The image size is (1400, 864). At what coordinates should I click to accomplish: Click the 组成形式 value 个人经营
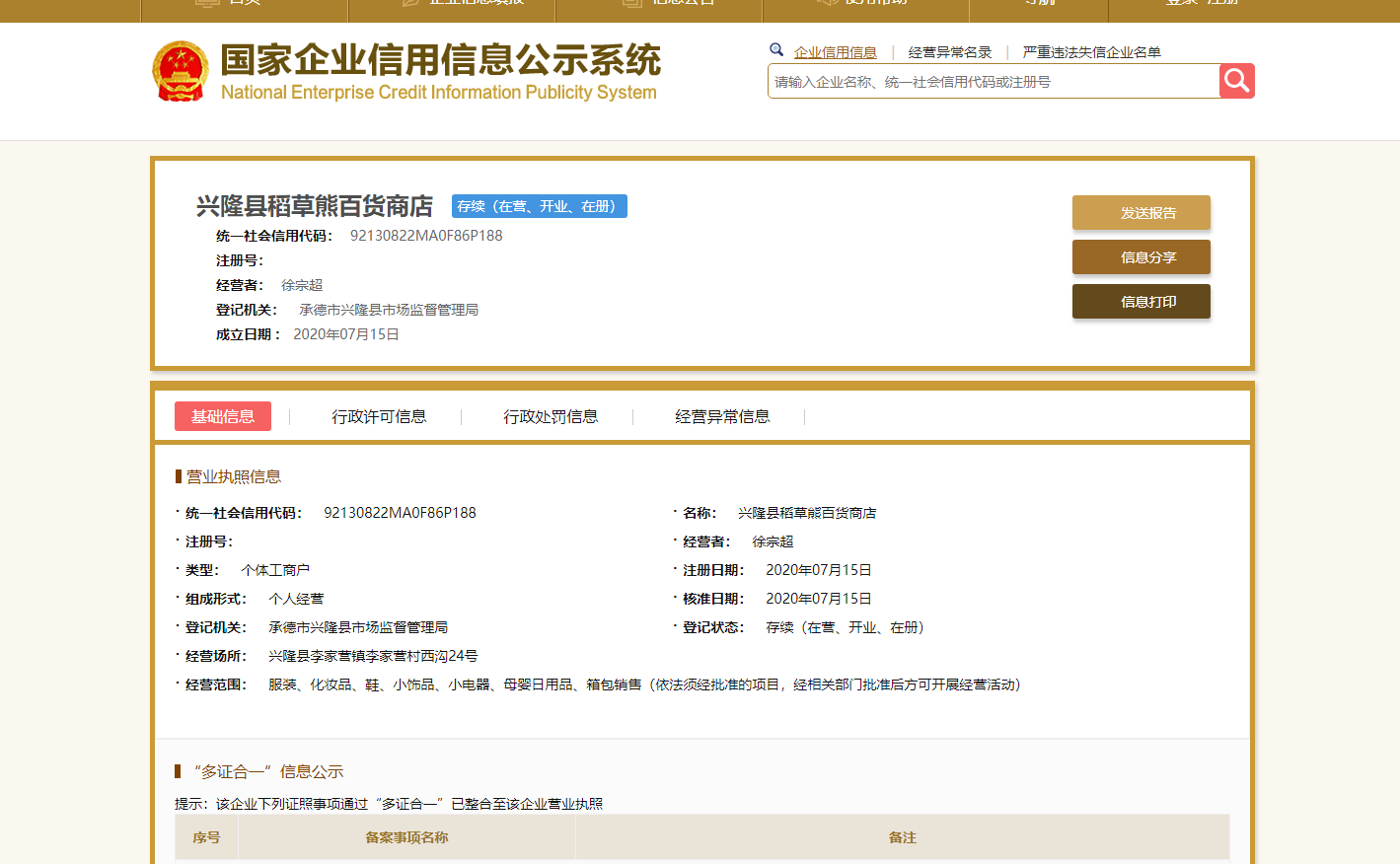(x=296, y=599)
